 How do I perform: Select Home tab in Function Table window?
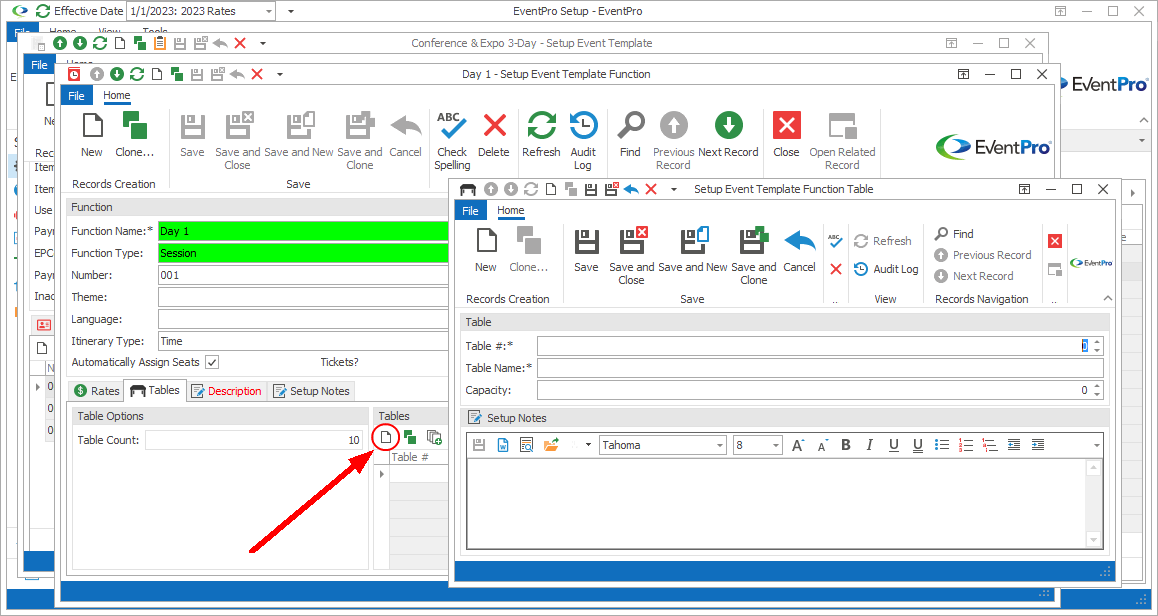(x=510, y=211)
